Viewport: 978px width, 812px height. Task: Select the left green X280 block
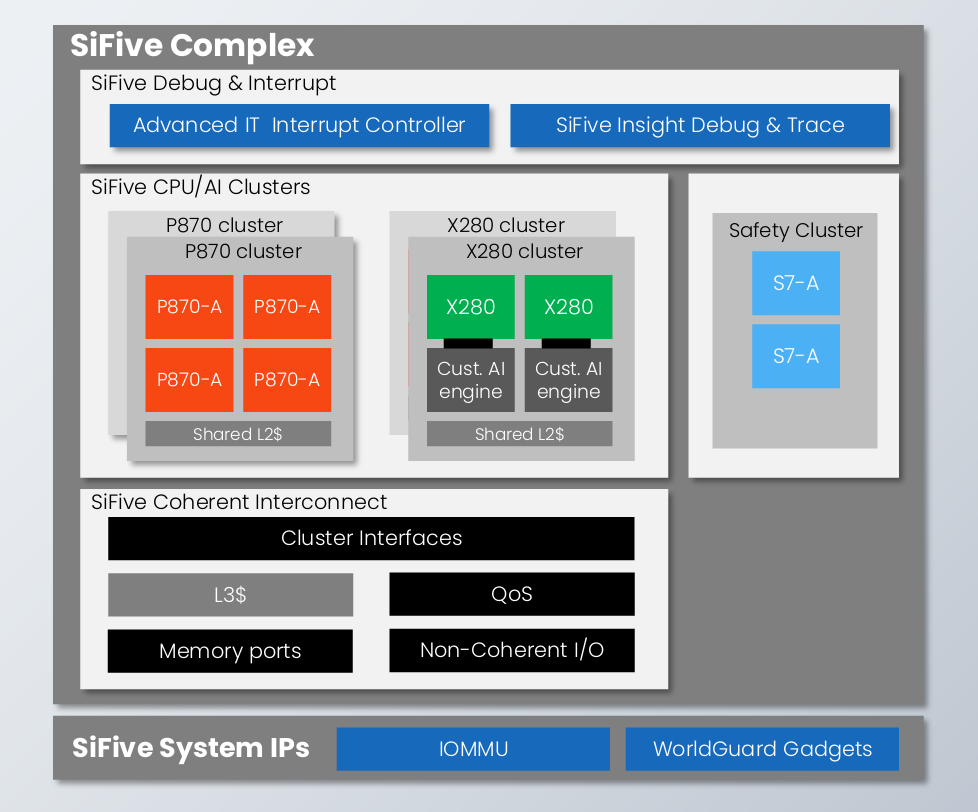pyautogui.click(x=470, y=307)
